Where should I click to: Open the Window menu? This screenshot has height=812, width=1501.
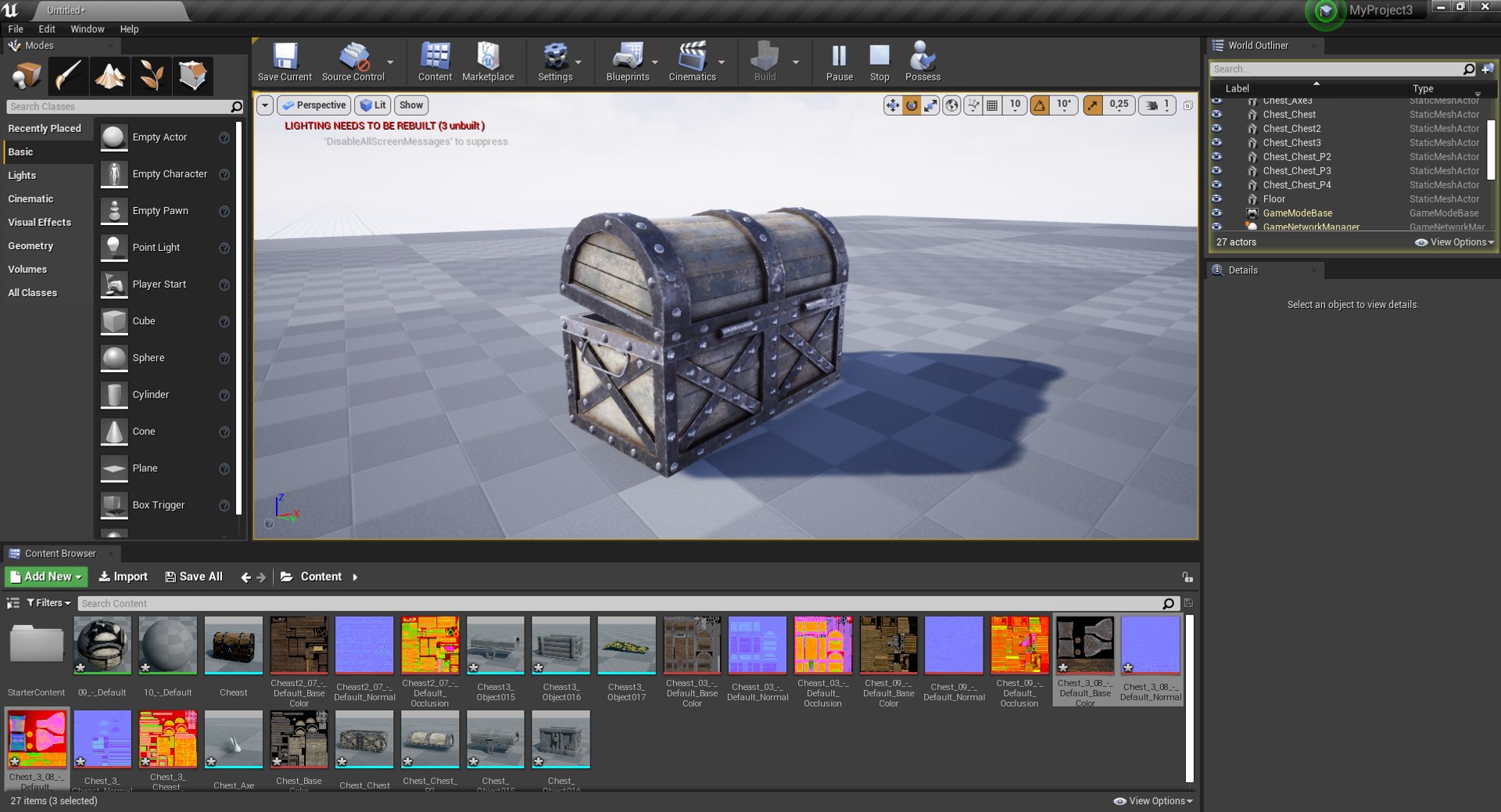point(88,29)
